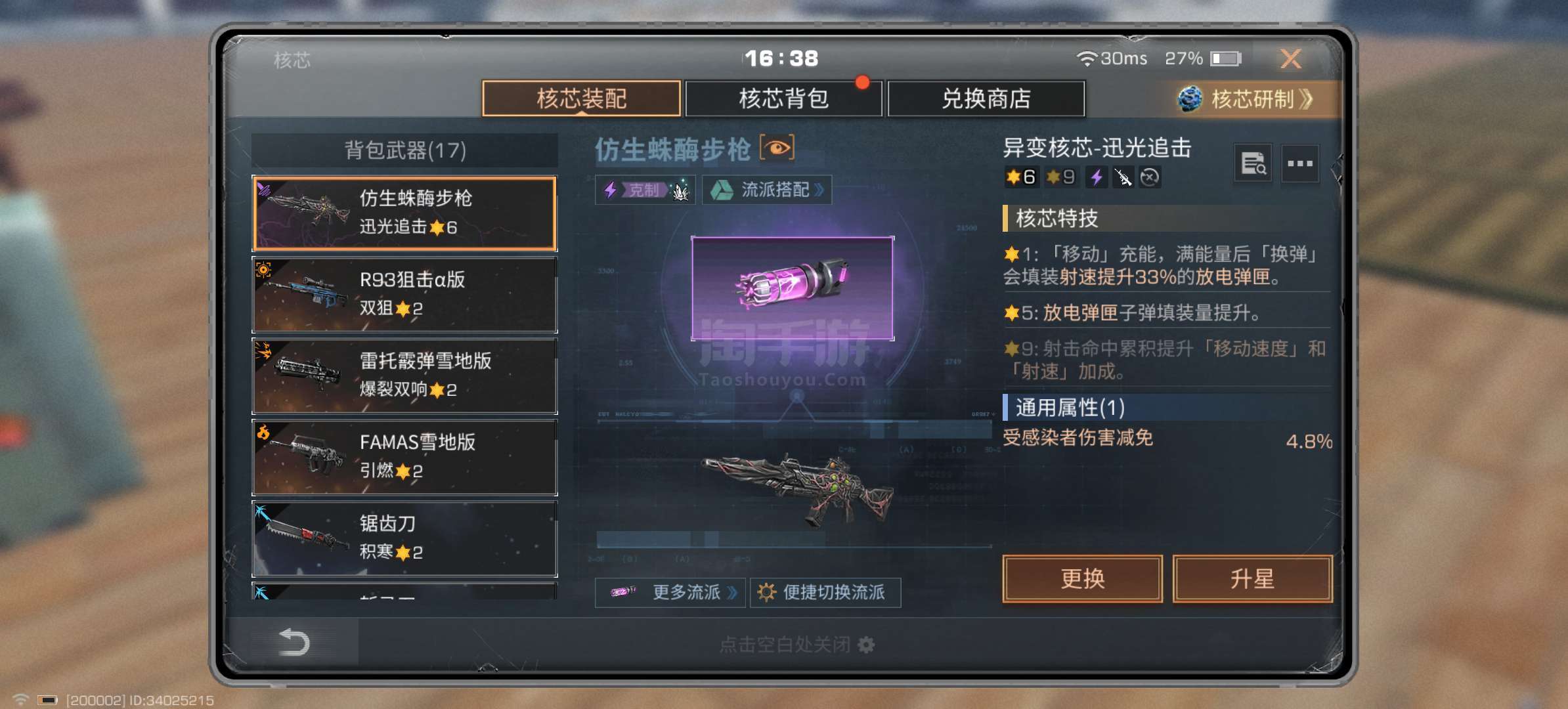Click the gear icon beside 点击空白处关闭

pyautogui.click(x=866, y=645)
